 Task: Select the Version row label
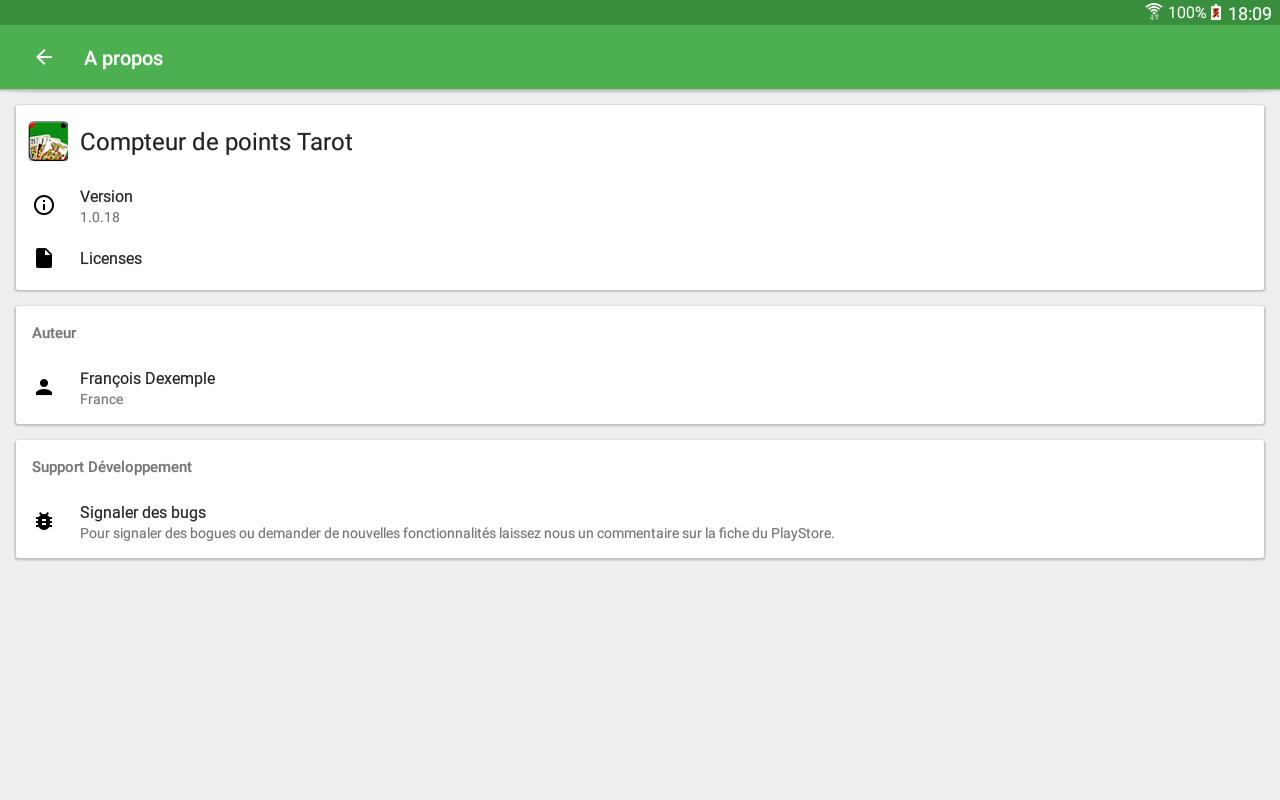(106, 196)
